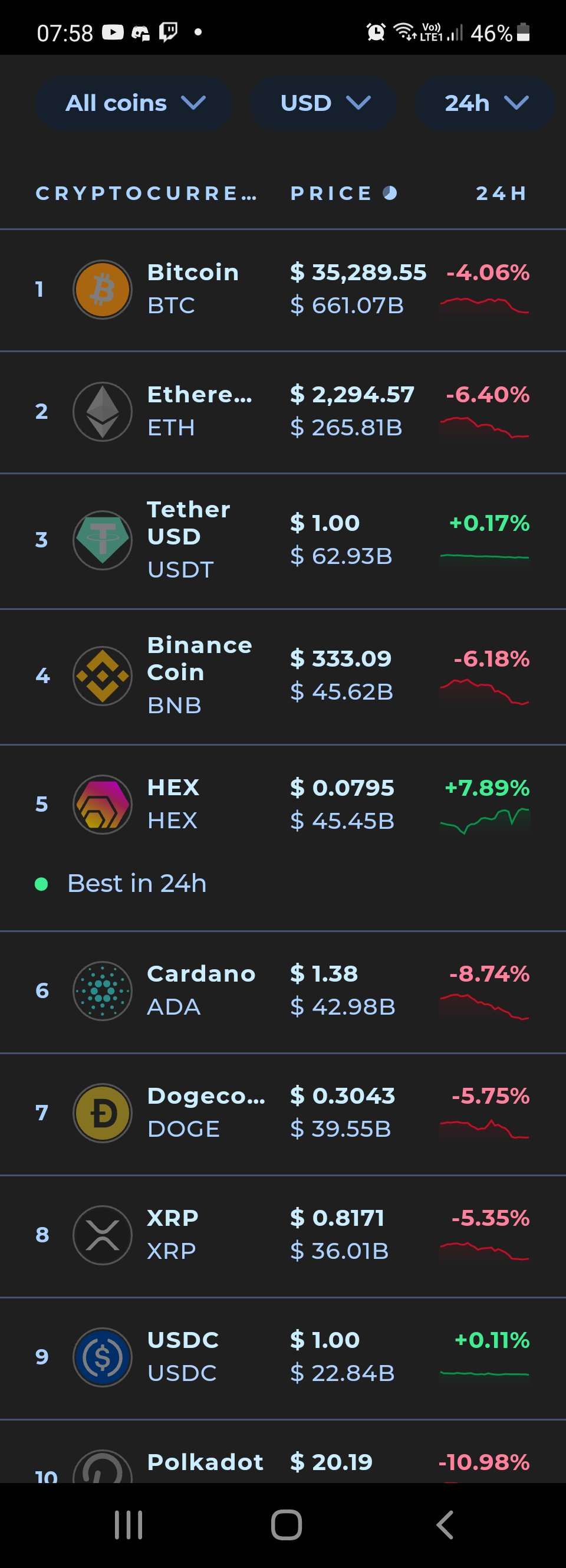Tap the HEX green 24h sparkline
The width and height of the screenshot is (566, 1568).
485,821
